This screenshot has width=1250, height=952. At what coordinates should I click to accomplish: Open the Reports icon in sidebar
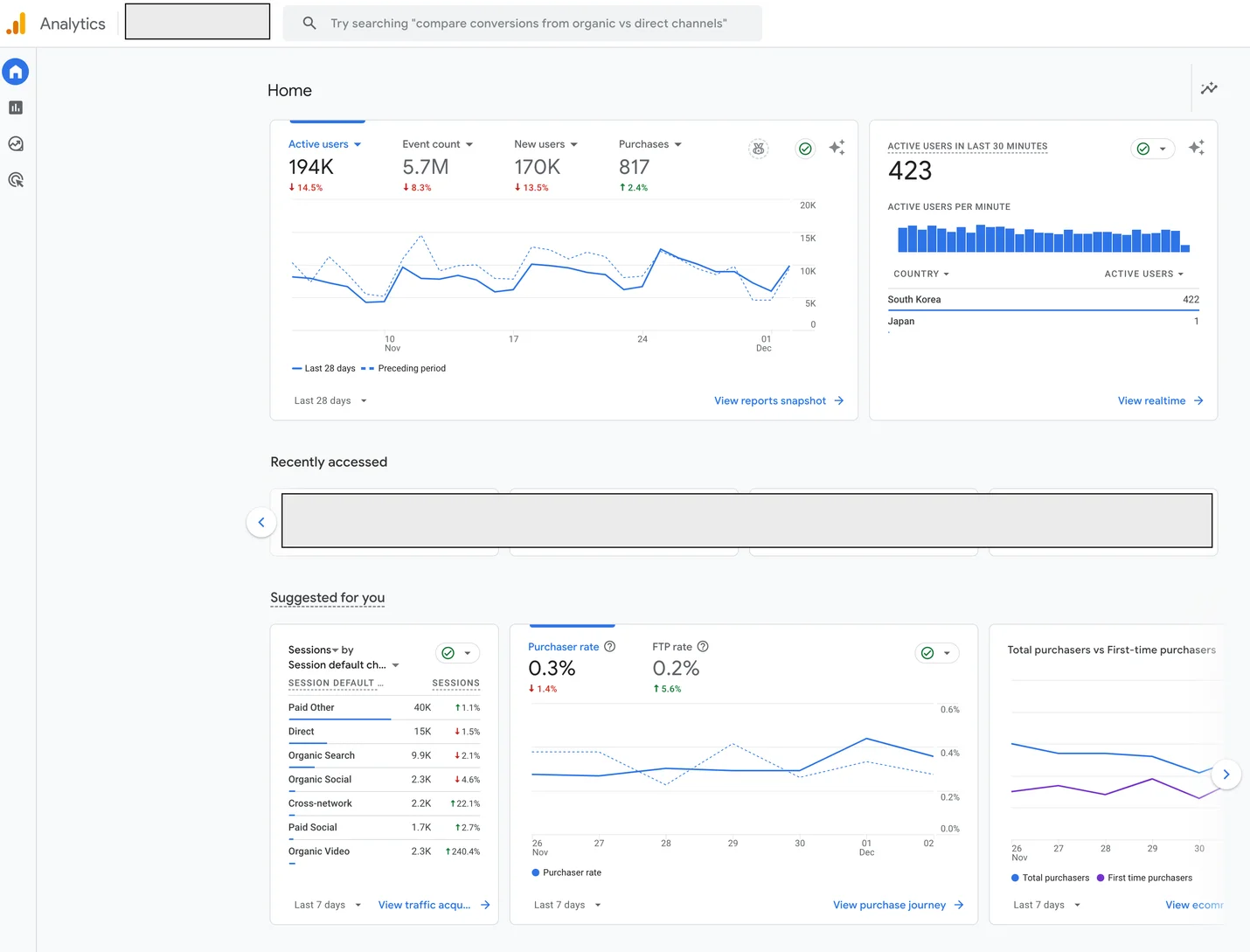click(x=16, y=108)
